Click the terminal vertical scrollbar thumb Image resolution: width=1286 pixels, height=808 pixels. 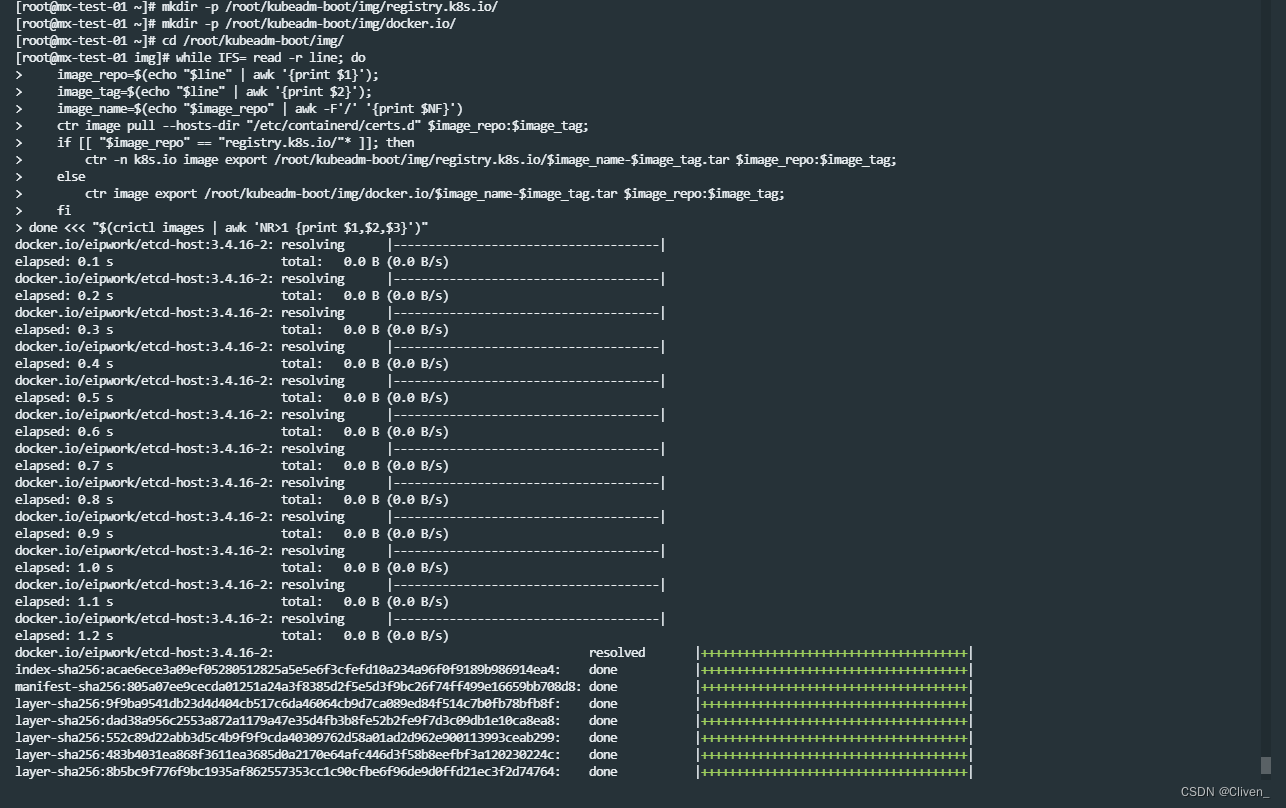[1266, 765]
